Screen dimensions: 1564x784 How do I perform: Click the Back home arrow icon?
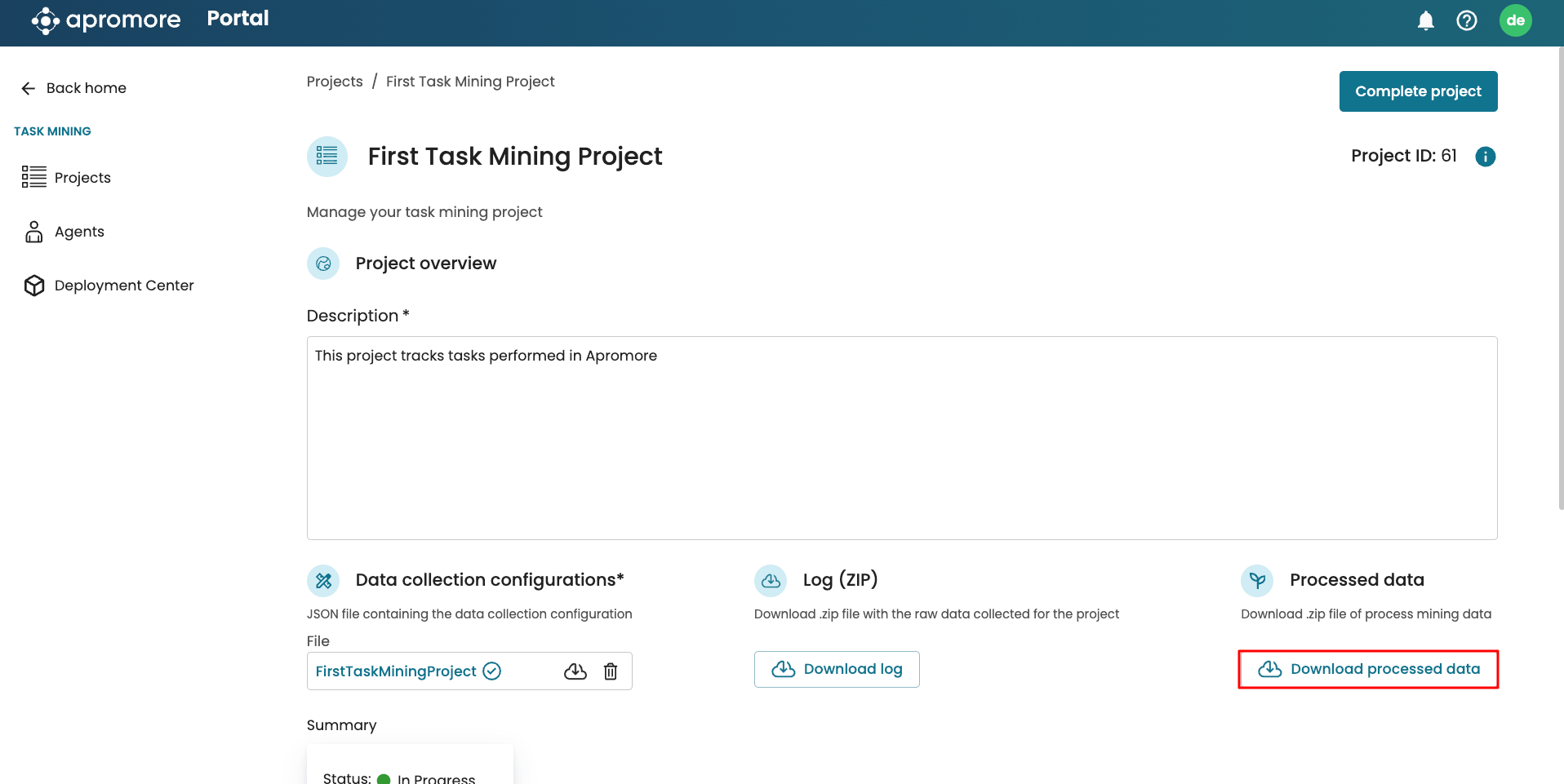pos(29,88)
